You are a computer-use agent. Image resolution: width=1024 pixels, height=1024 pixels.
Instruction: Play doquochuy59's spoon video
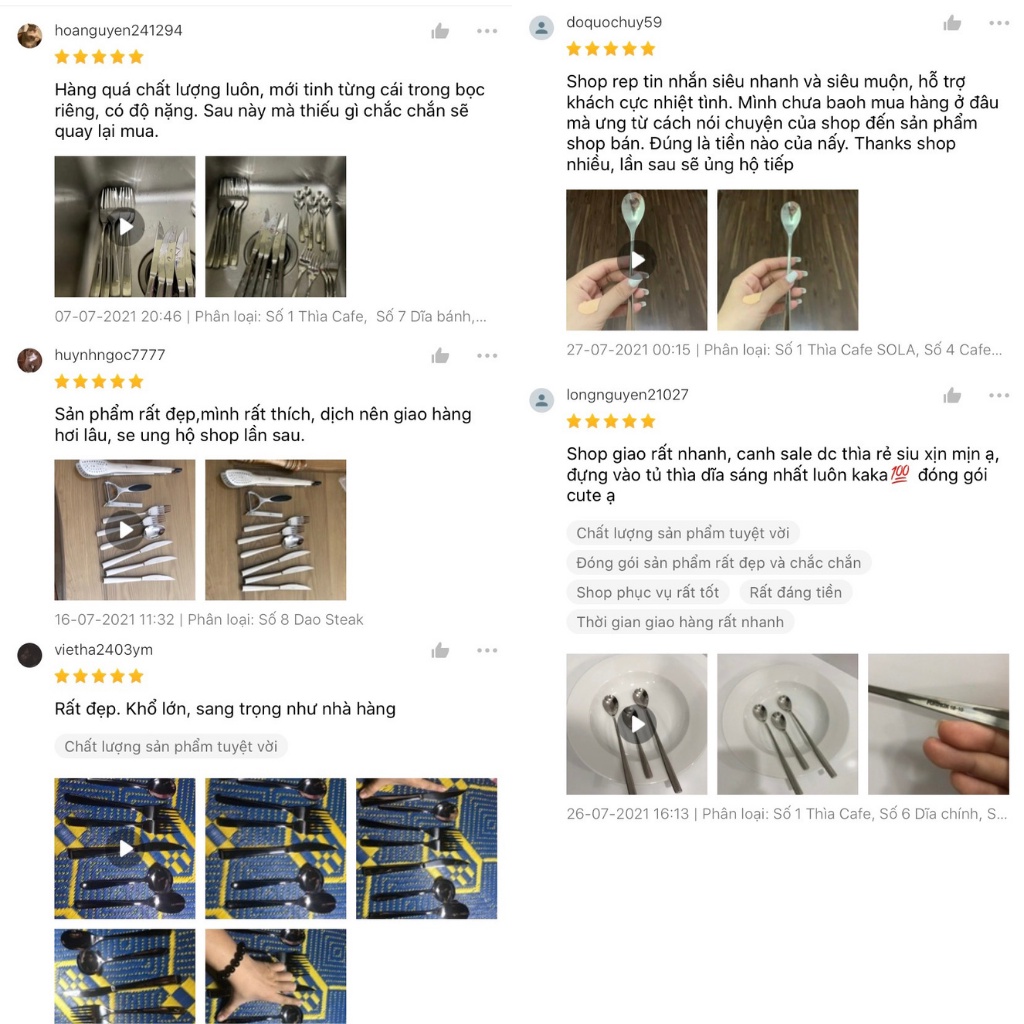click(x=637, y=260)
